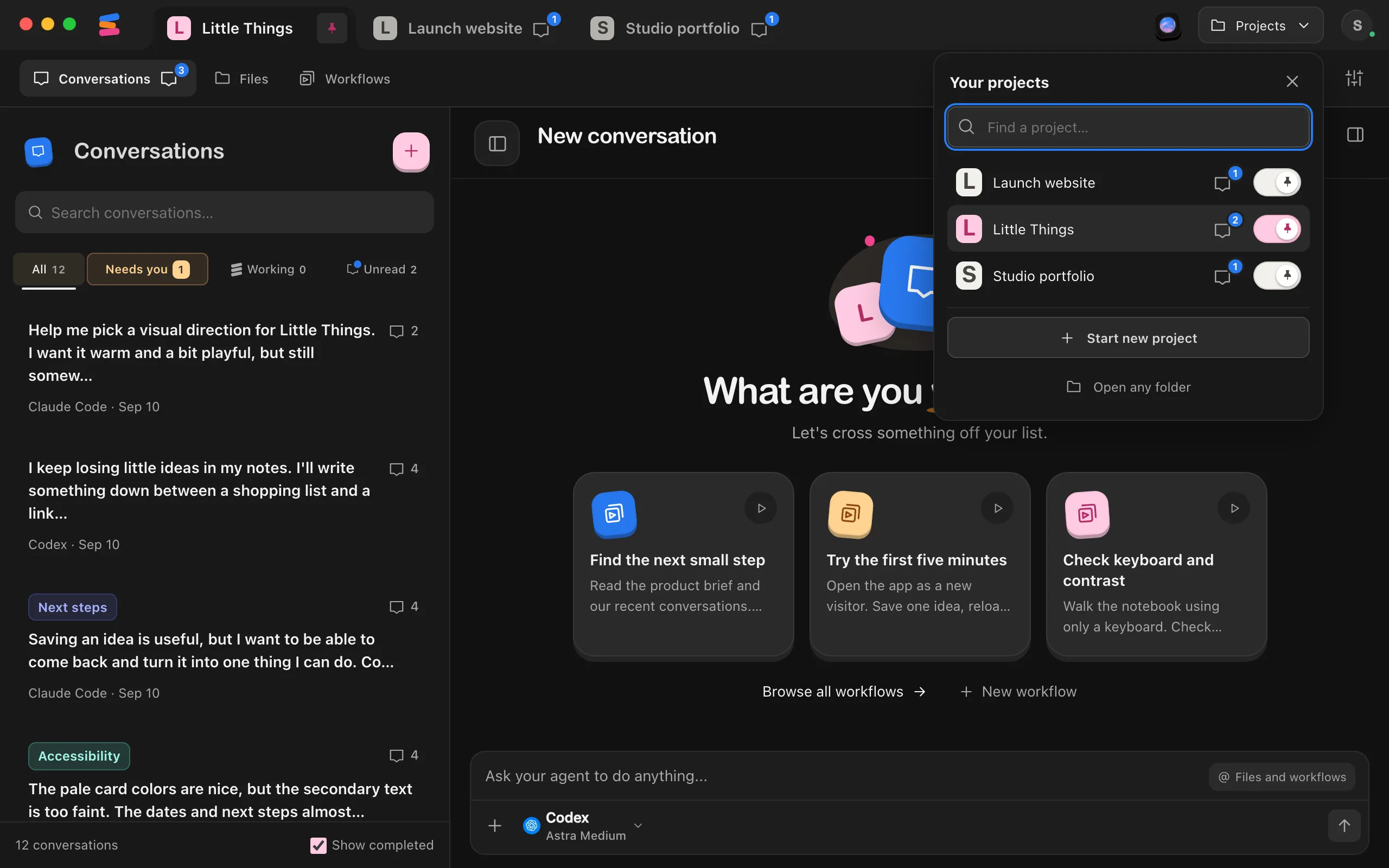Screen dimensions: 1389x868
Task: Run the Try the first five minutes workflow
Action: [x=998, y=508]
